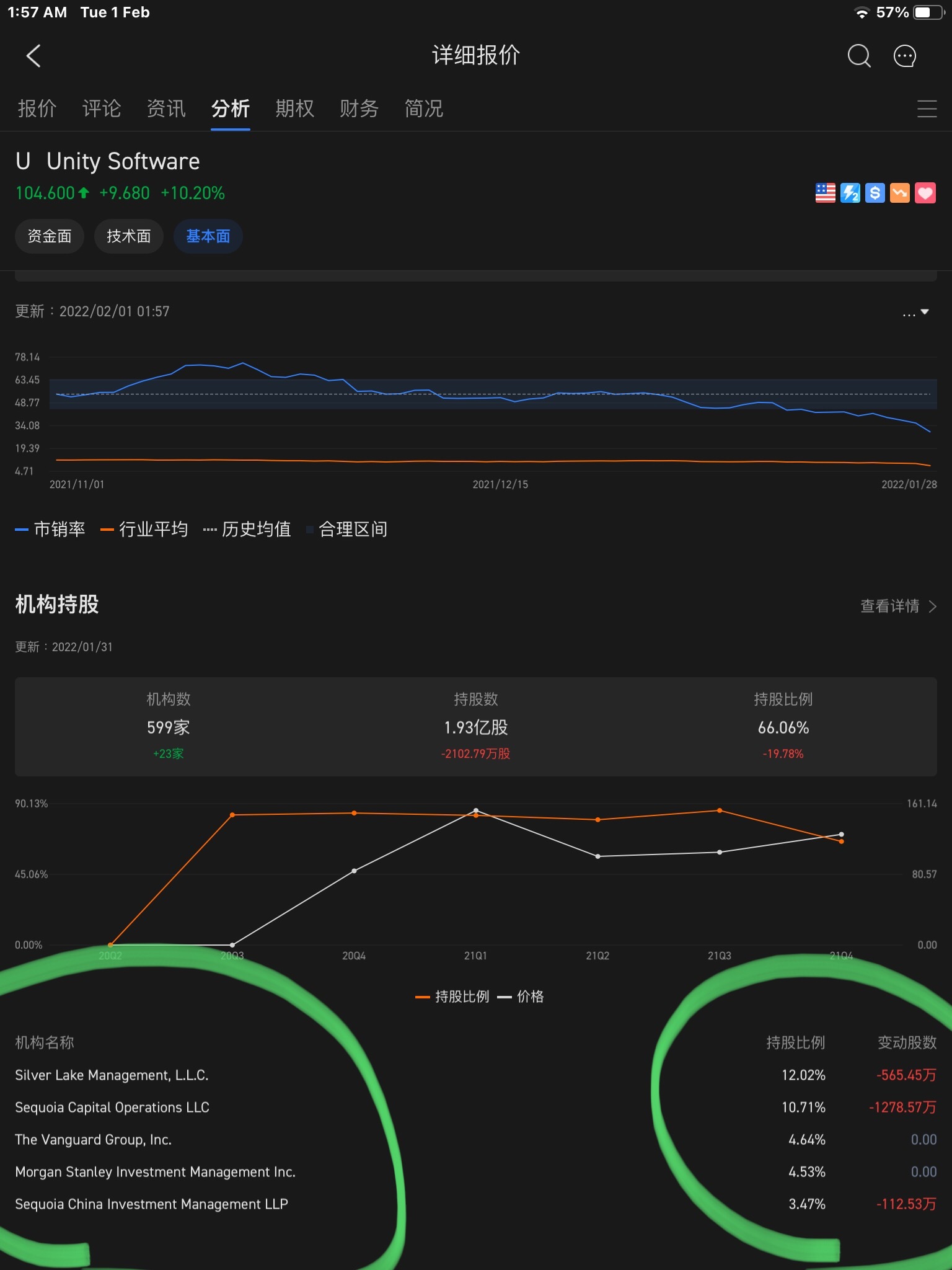Tap the 21Q3 label on holdings chart
Viewport: 952px width, 1270px height.
pyautogui.click(x=720, y=956)
